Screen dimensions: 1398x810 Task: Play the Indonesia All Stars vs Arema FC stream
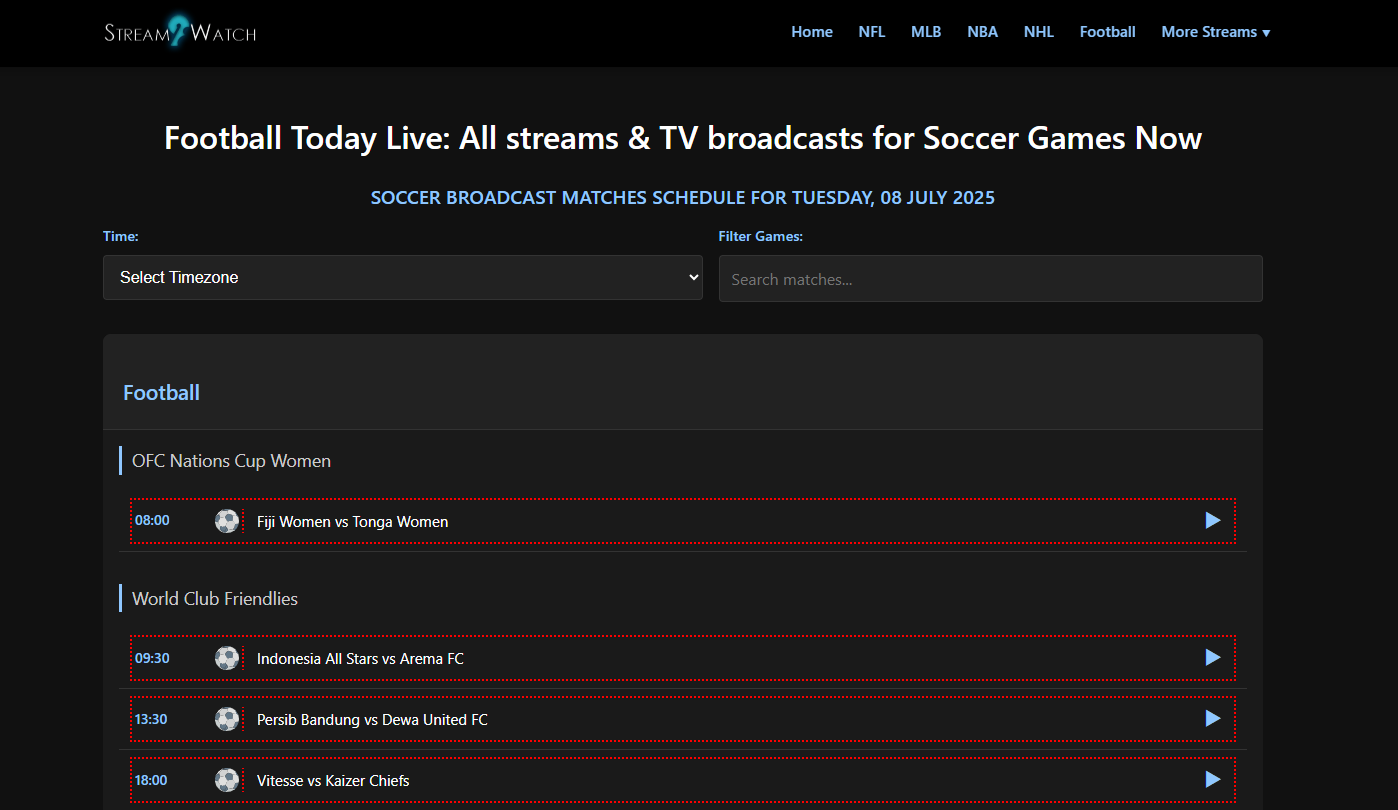1213,658
